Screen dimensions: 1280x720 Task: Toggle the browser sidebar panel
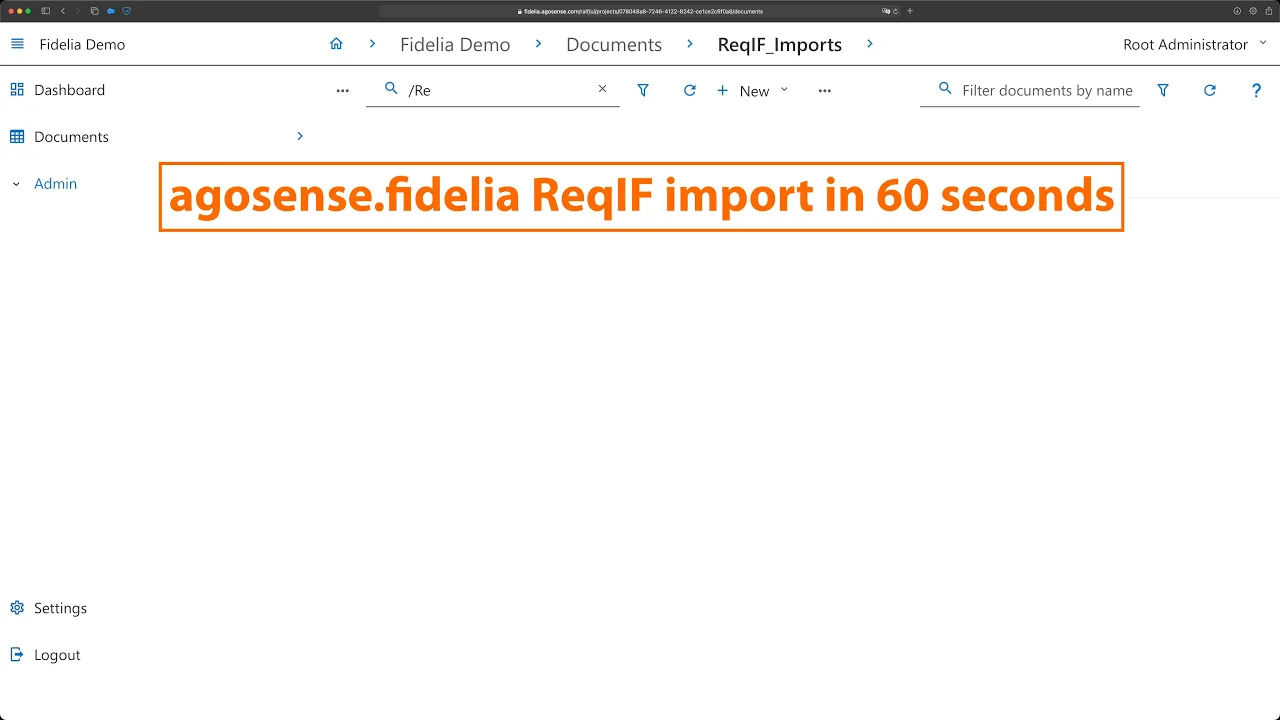pos(45,11)
